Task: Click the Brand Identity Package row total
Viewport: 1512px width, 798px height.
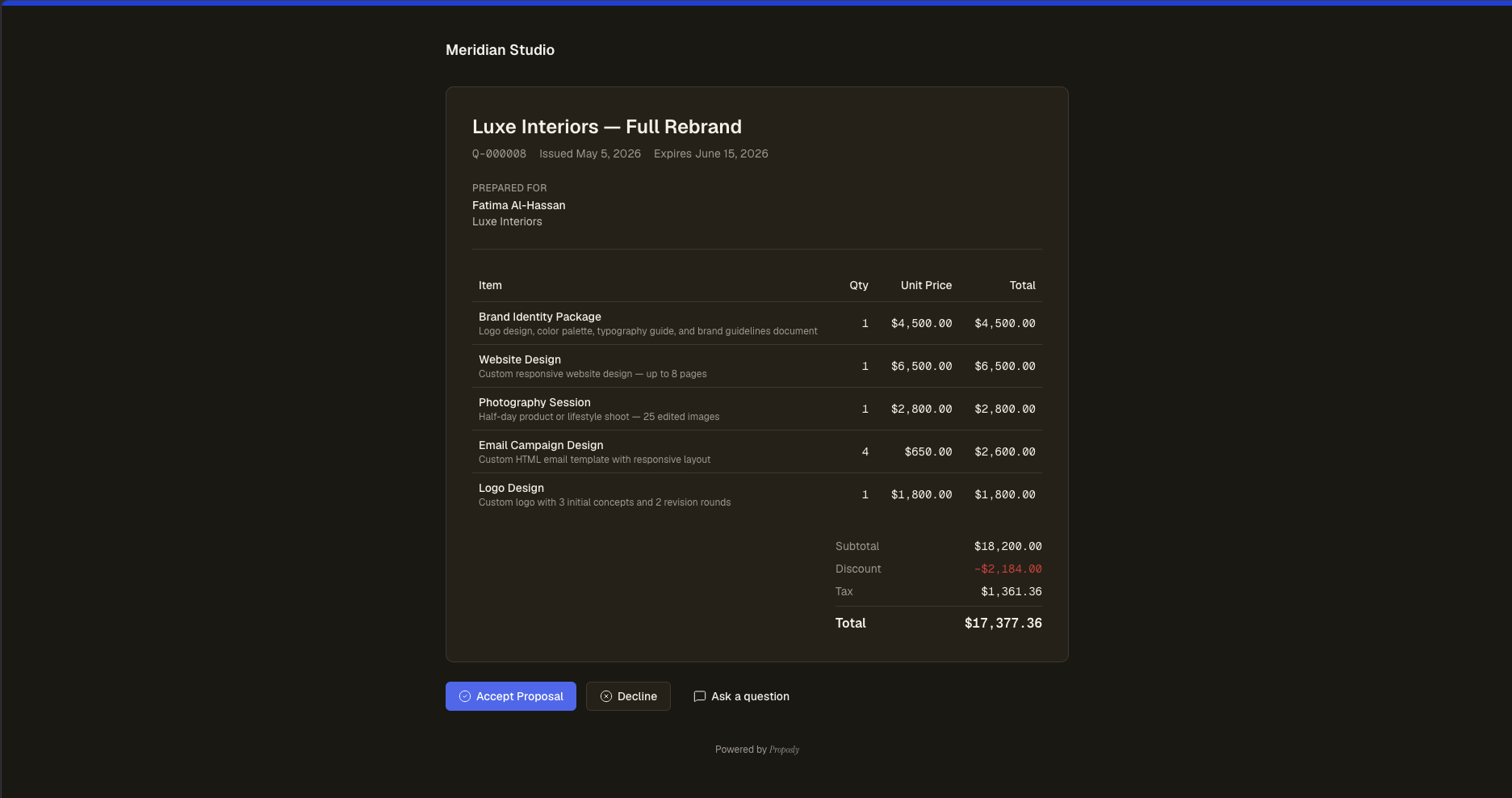Action: coord(1005,323)
